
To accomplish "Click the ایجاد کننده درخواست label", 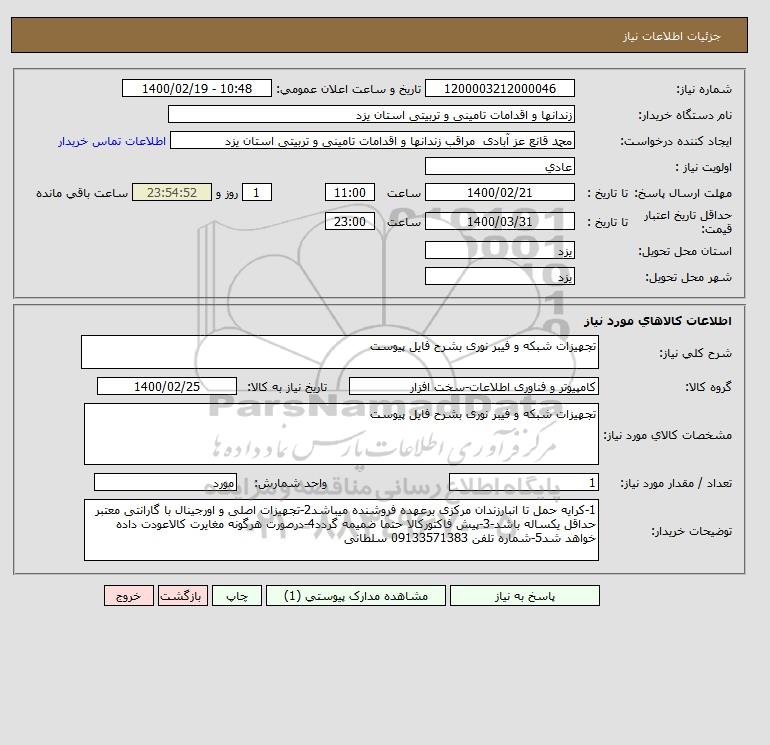I will [x=676, y=141].
